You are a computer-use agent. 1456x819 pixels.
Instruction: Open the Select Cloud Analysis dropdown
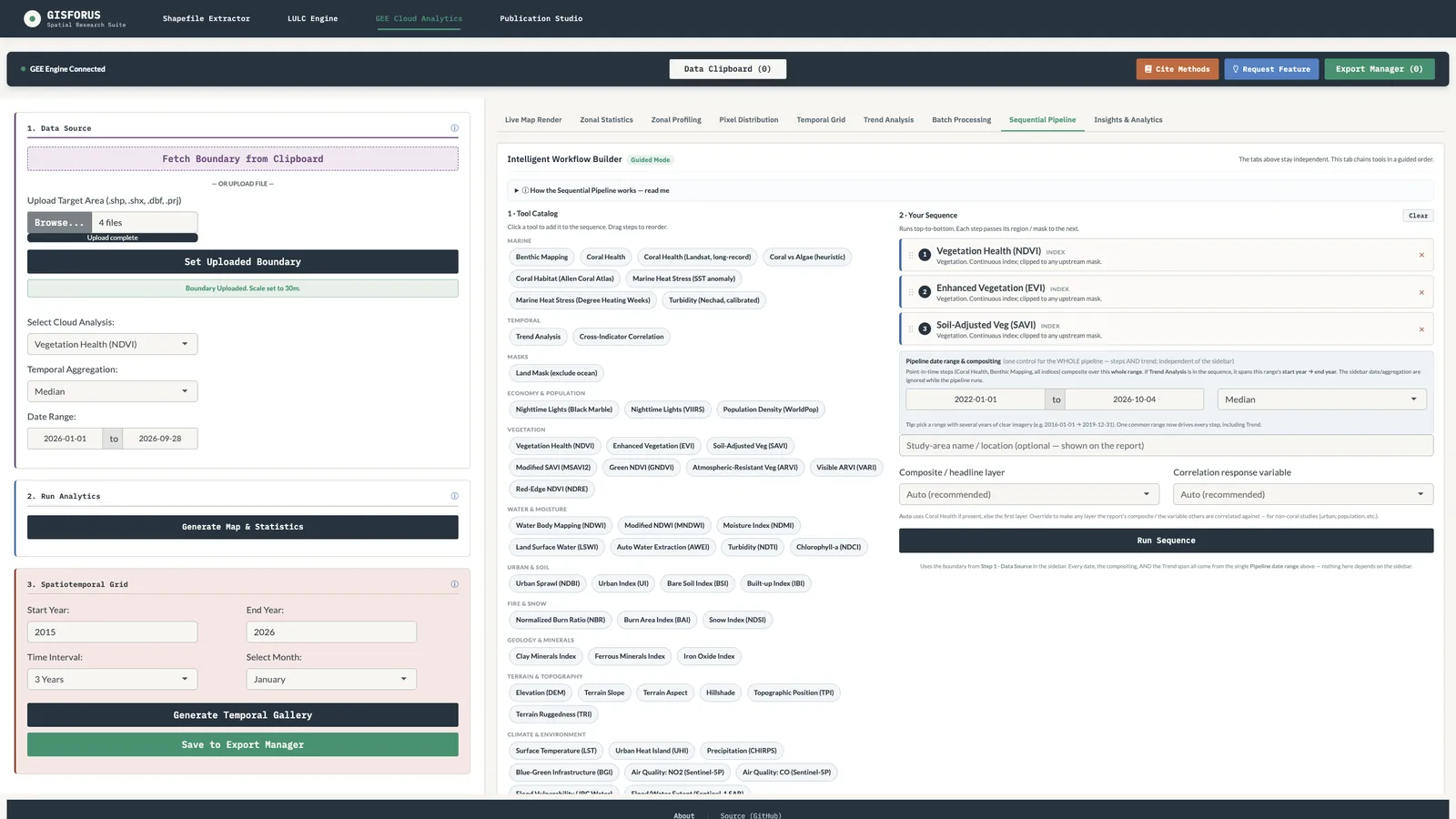click(112, 344)
